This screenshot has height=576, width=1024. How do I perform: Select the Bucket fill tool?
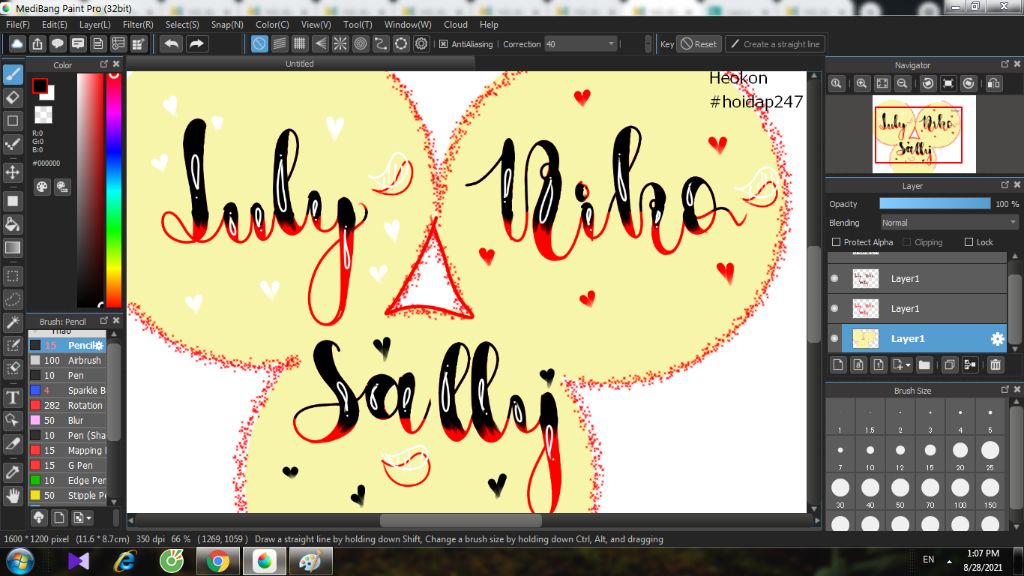(x=12, y=225)
